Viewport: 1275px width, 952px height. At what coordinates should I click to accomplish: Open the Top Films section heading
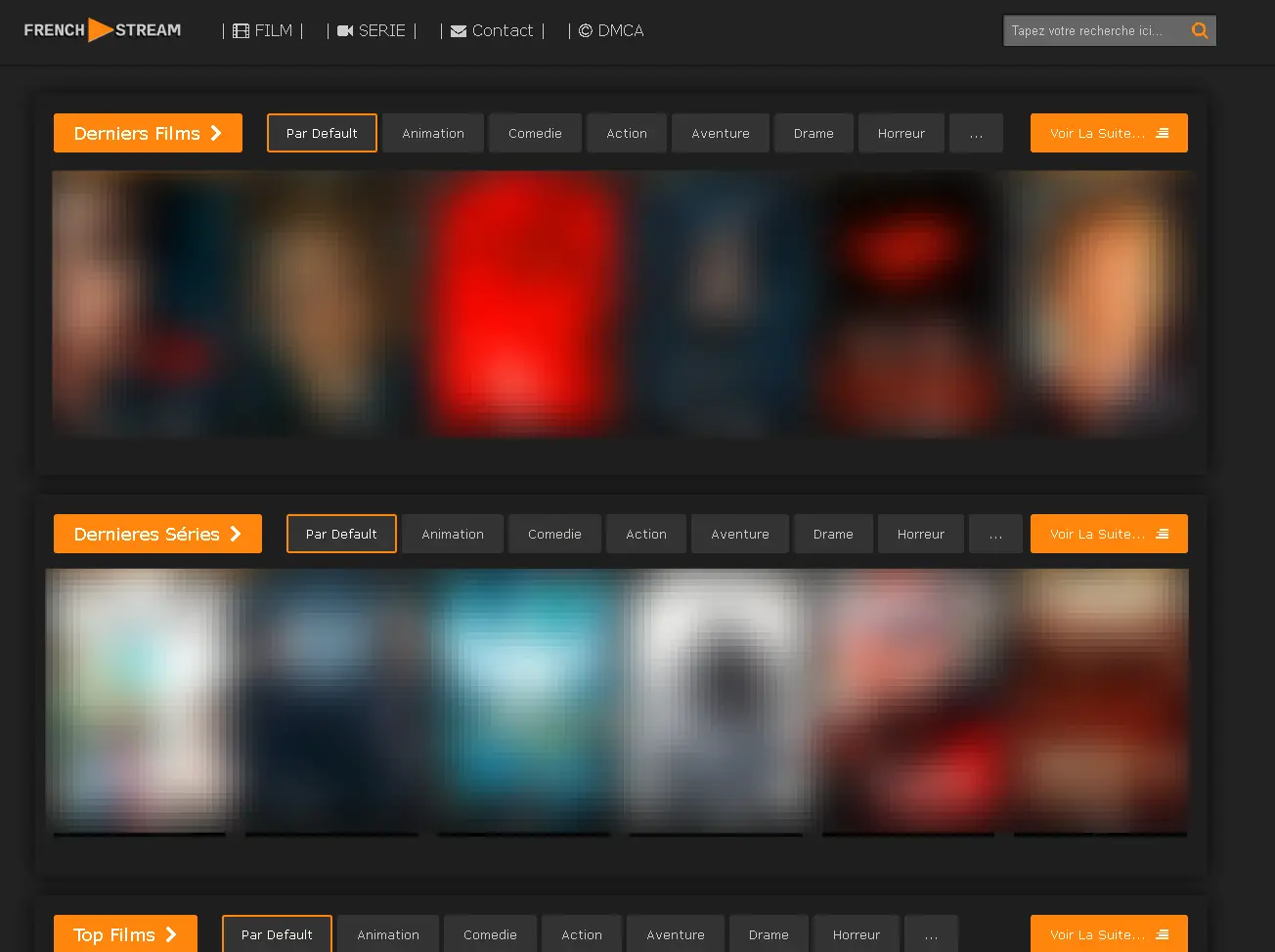coord(125,934)
